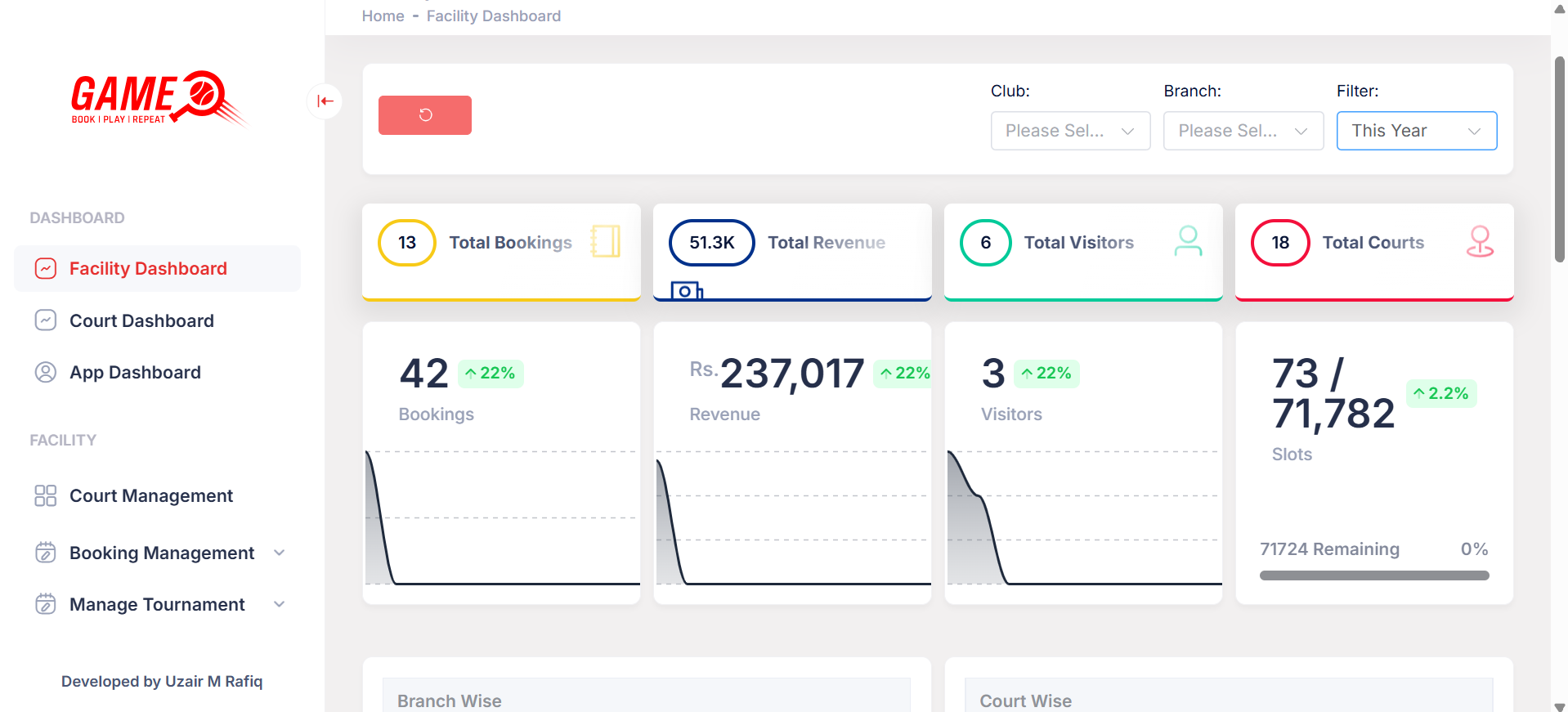Image resolution: width=1568 pixels, height=712 pixels.
Task: Click the Revenue area chart
Action: [793, 517]
